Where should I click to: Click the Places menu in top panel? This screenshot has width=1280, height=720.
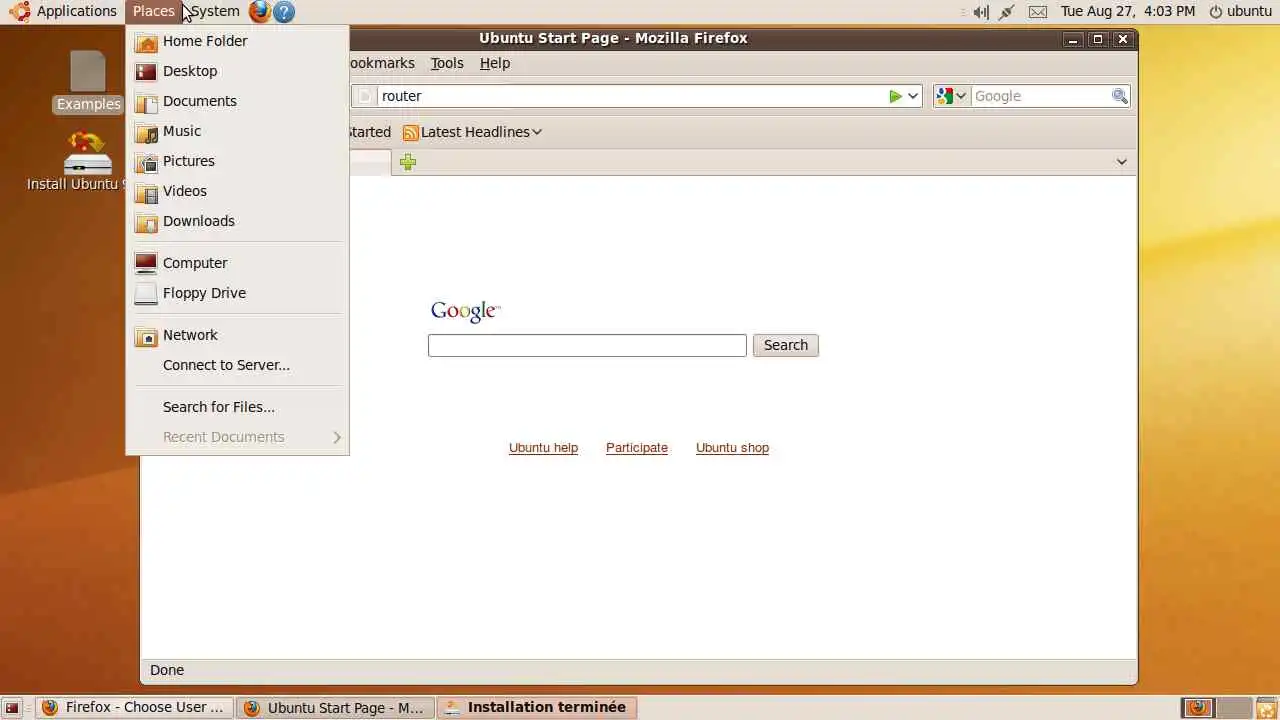153,11
